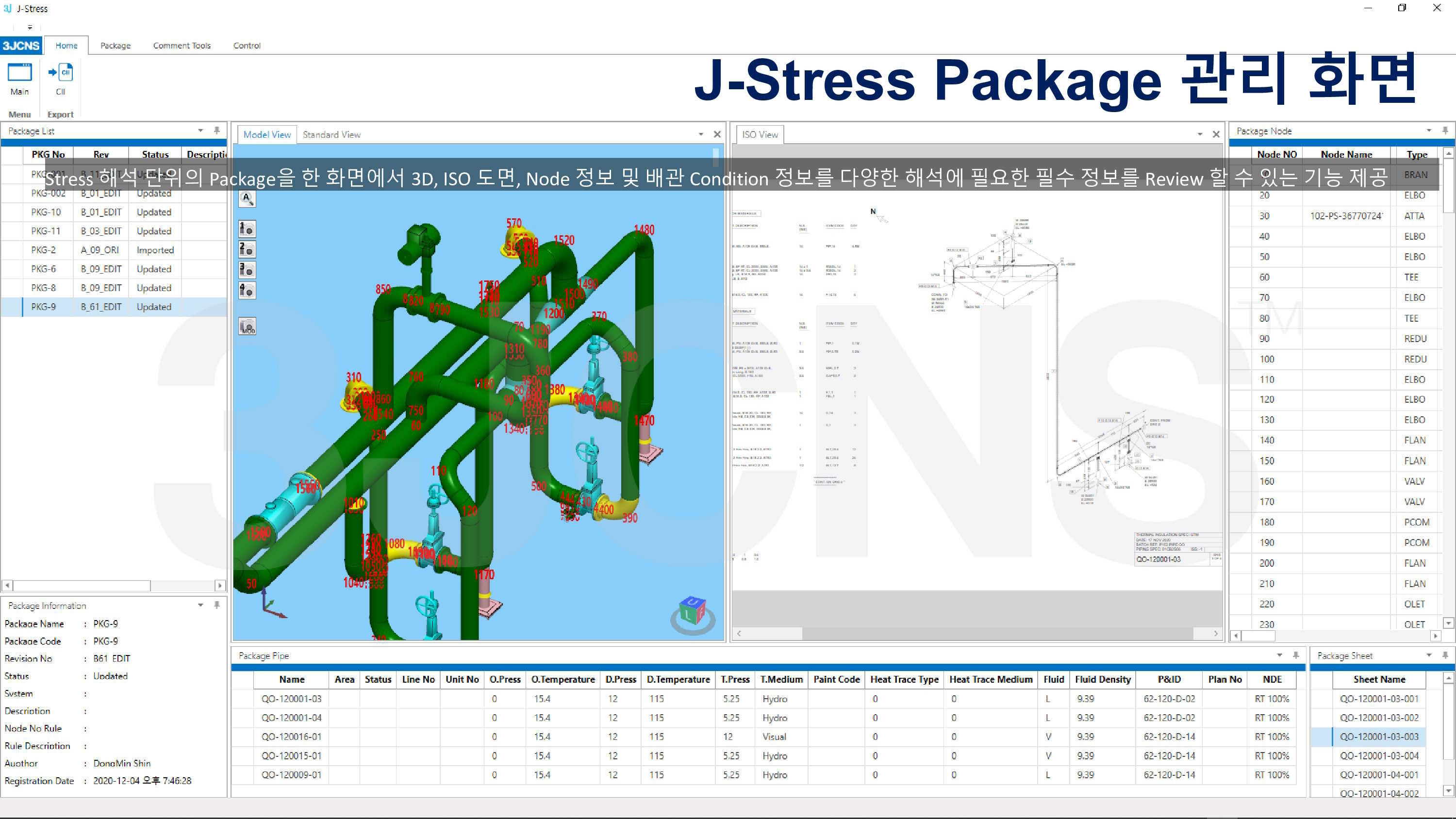The width and height of the screenshot is (1456, 819).
Task: Open Package List panel options dropdown
Action: (x=200, y=131)
